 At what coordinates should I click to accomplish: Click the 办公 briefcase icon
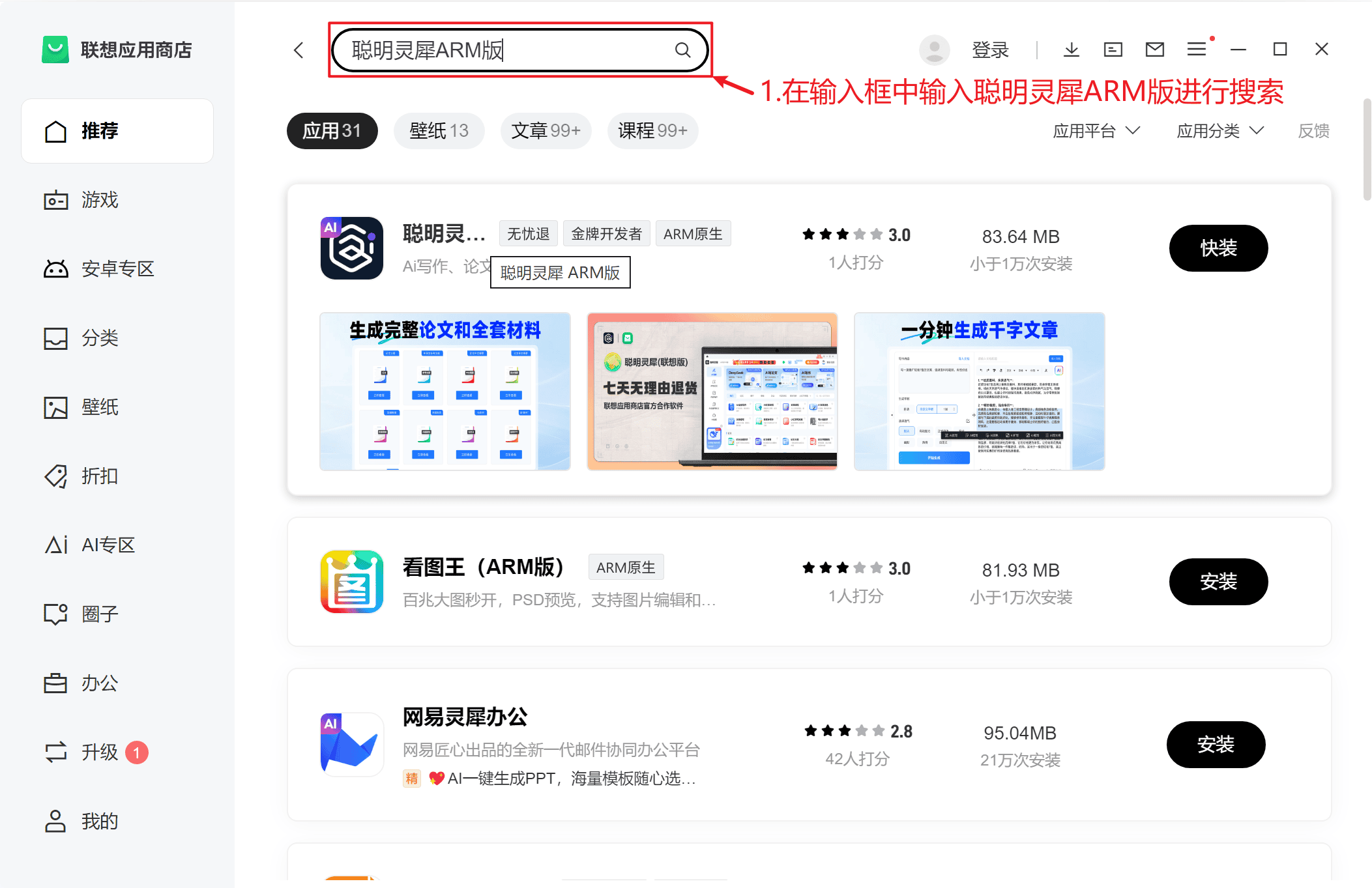coord(55,683)
